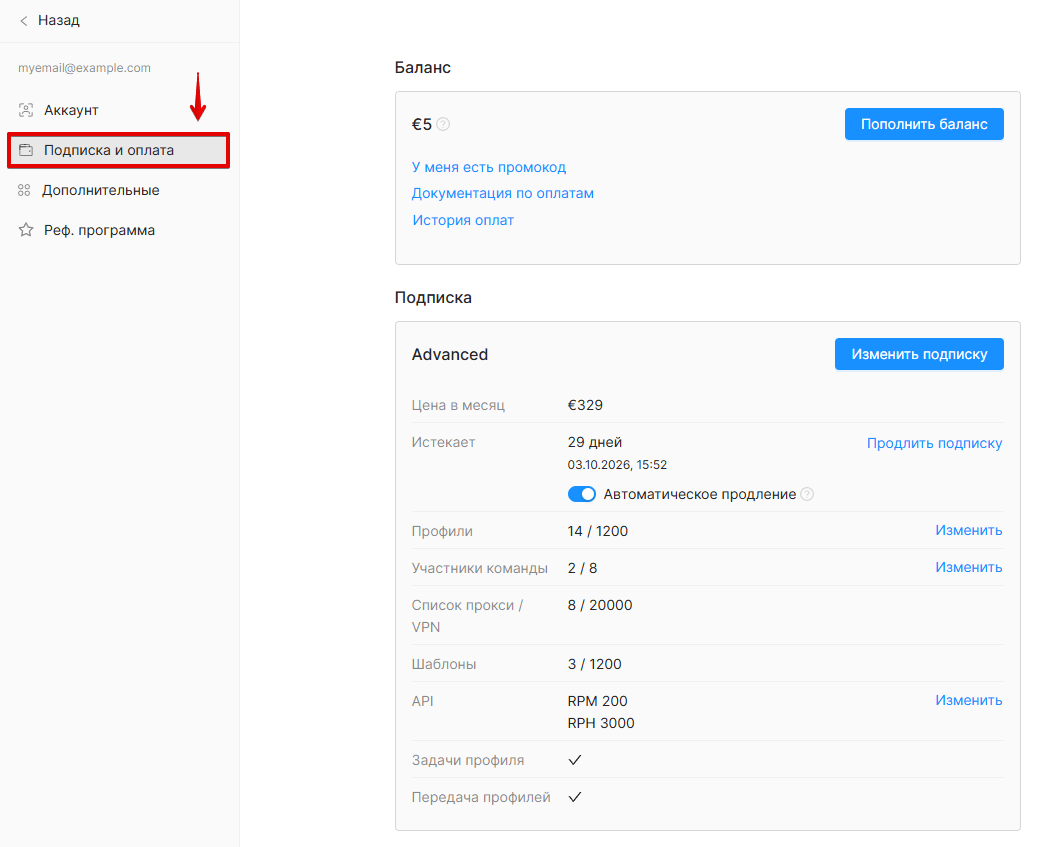Image resolution: width=1041 pixels, height=847 pixels.
Task: Click the Истекает label
Action: click(x=443, y=442)
